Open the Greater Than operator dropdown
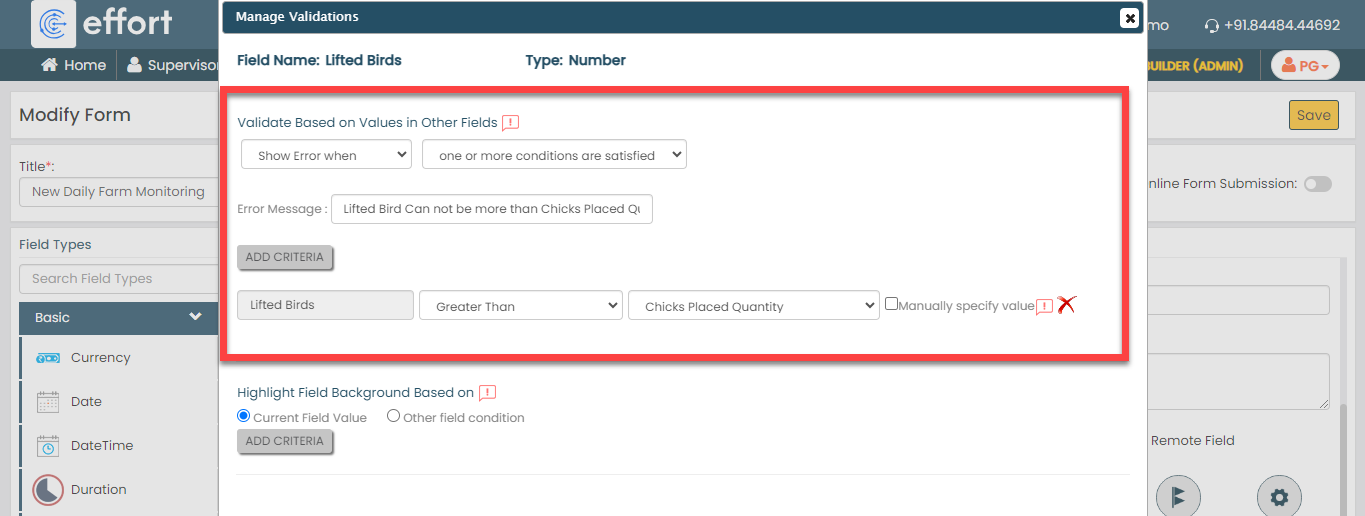Screen dimensions: 1365x516 pos(520,306)
